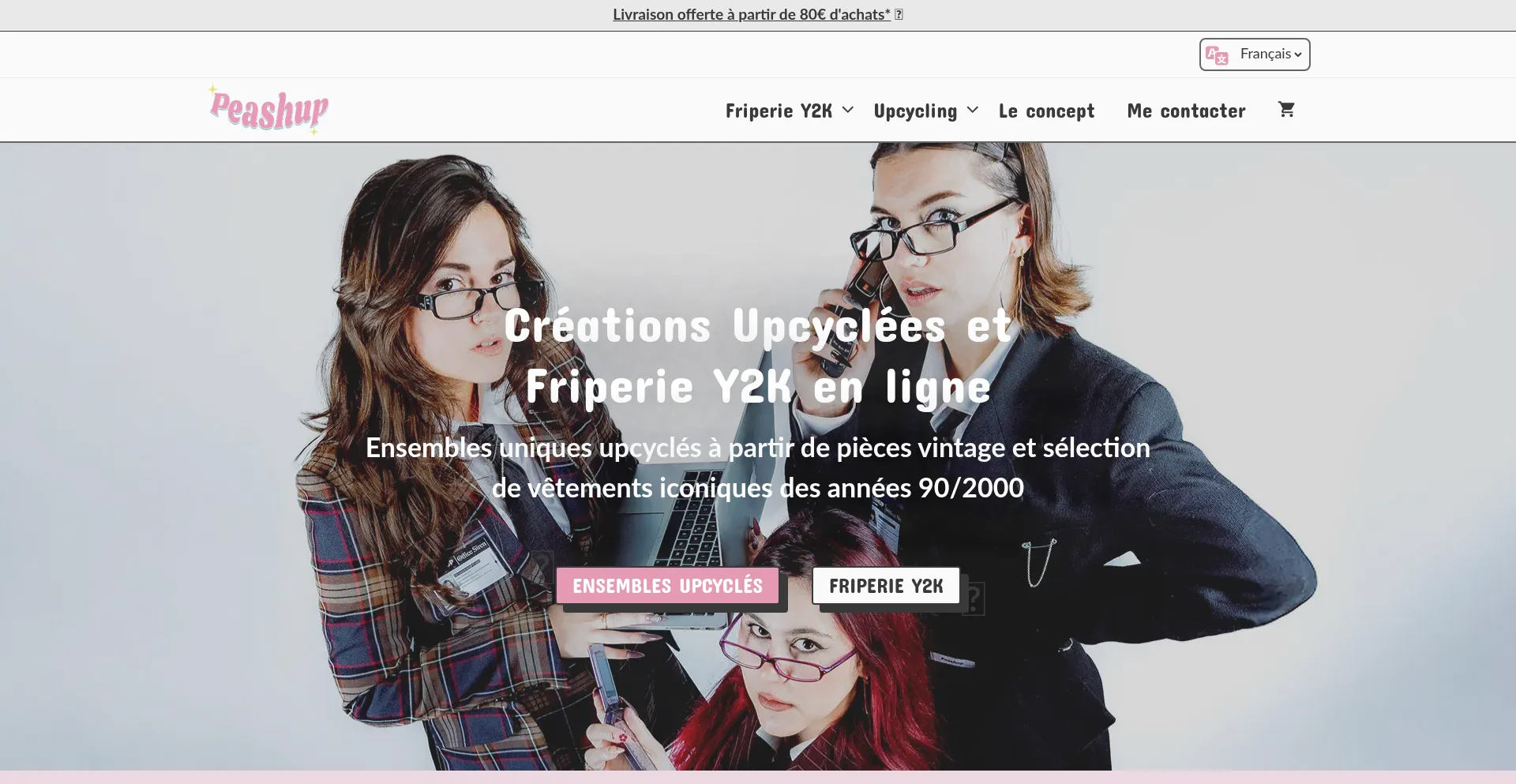Click the question mark icon beside Friperie Y2K button
1516x784 pixels.
pyautogui.click(x=974, y=598)
